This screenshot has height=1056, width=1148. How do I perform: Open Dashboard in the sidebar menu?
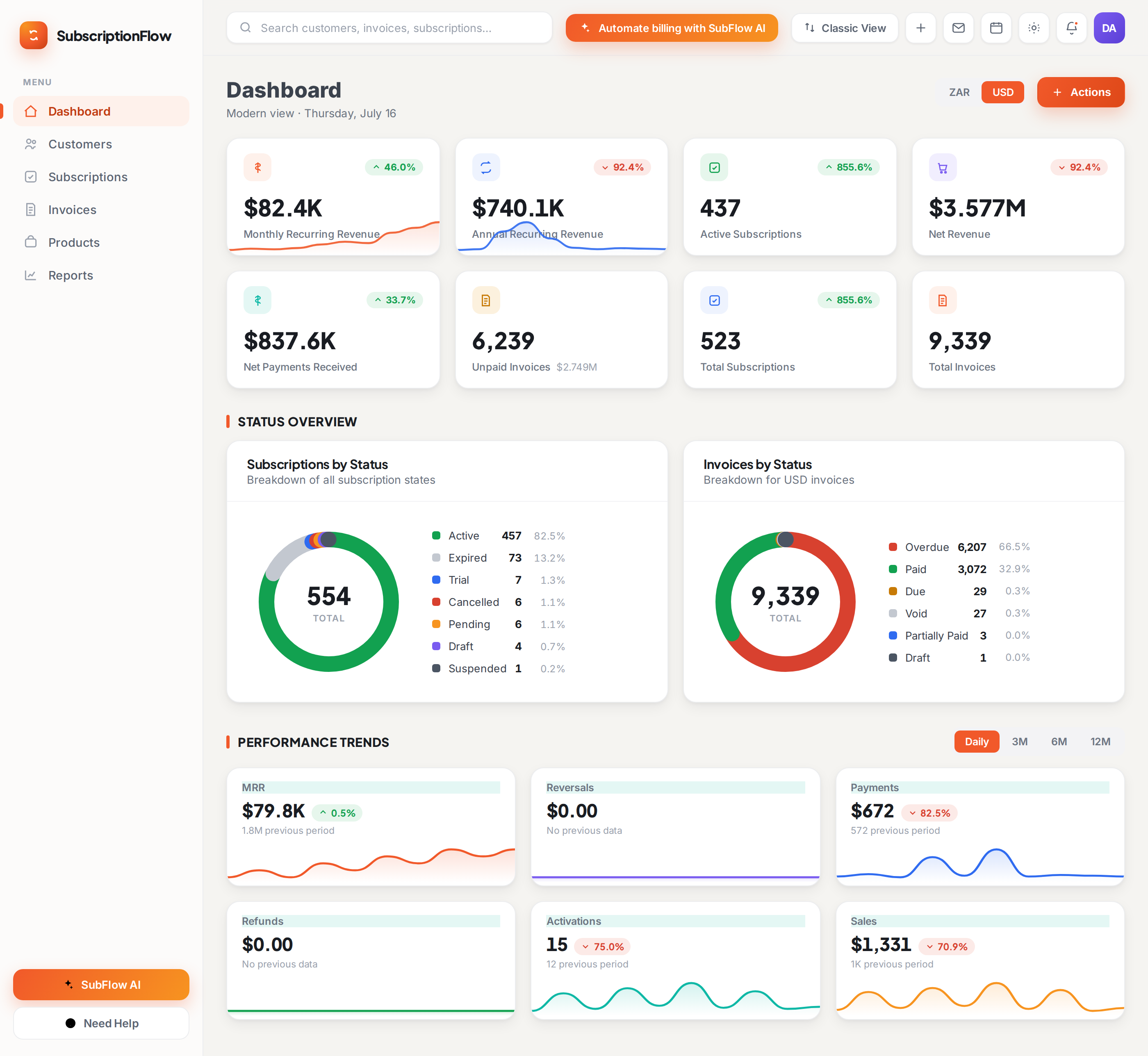(101, 112)
